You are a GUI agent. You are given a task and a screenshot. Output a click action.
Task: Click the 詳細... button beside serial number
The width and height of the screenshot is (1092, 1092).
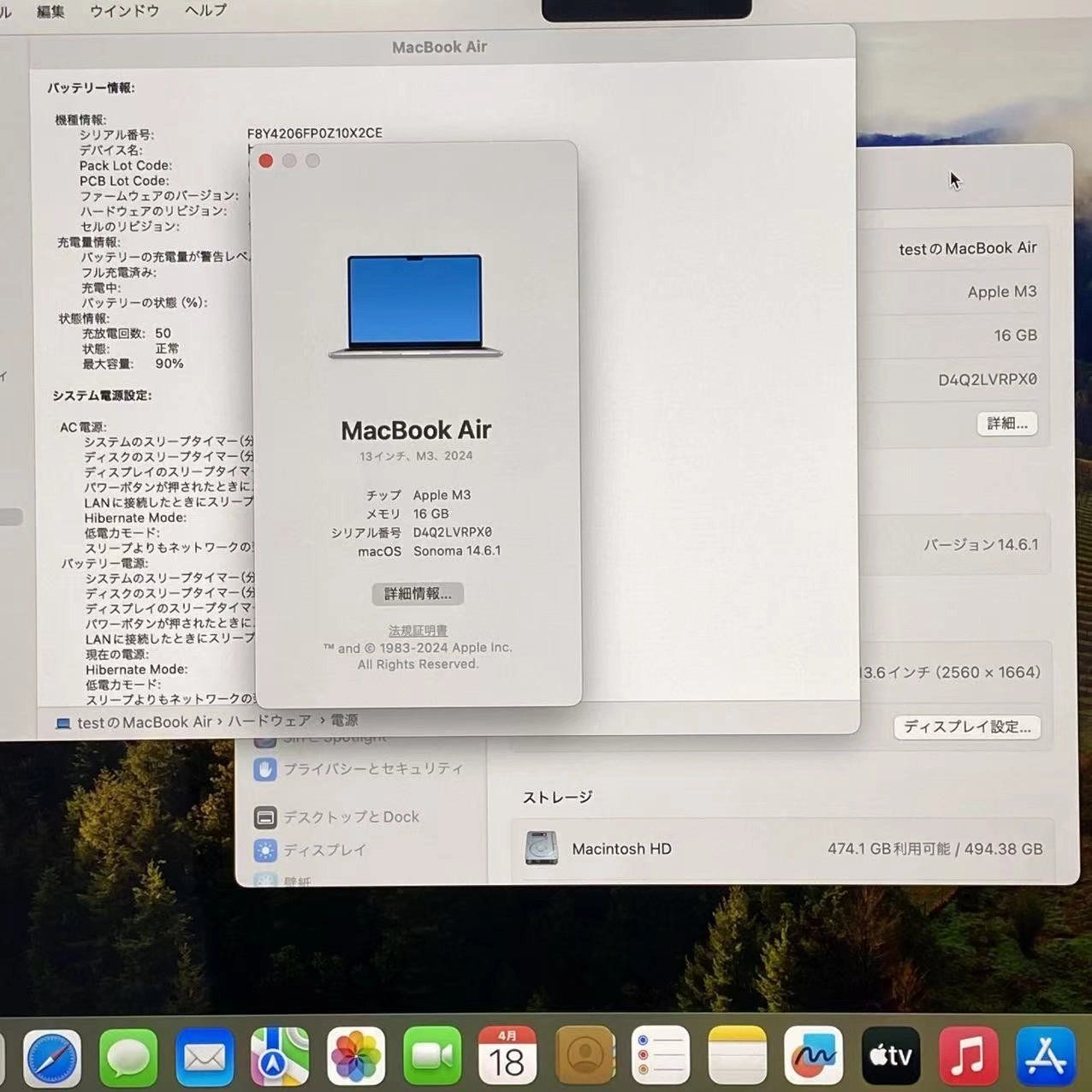[x=1007, y=424]
